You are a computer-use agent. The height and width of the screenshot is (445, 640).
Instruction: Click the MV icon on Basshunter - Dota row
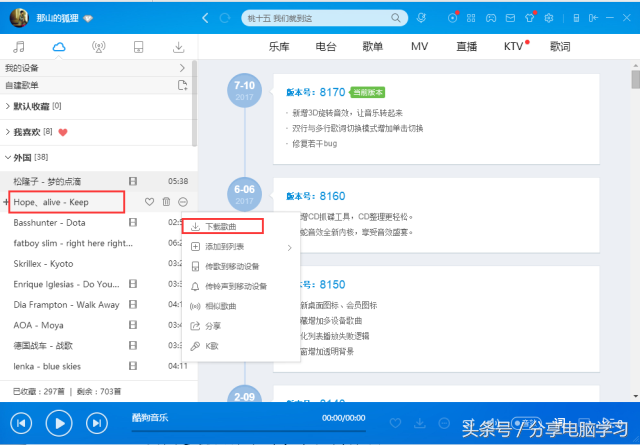click(x=133, y=222)
